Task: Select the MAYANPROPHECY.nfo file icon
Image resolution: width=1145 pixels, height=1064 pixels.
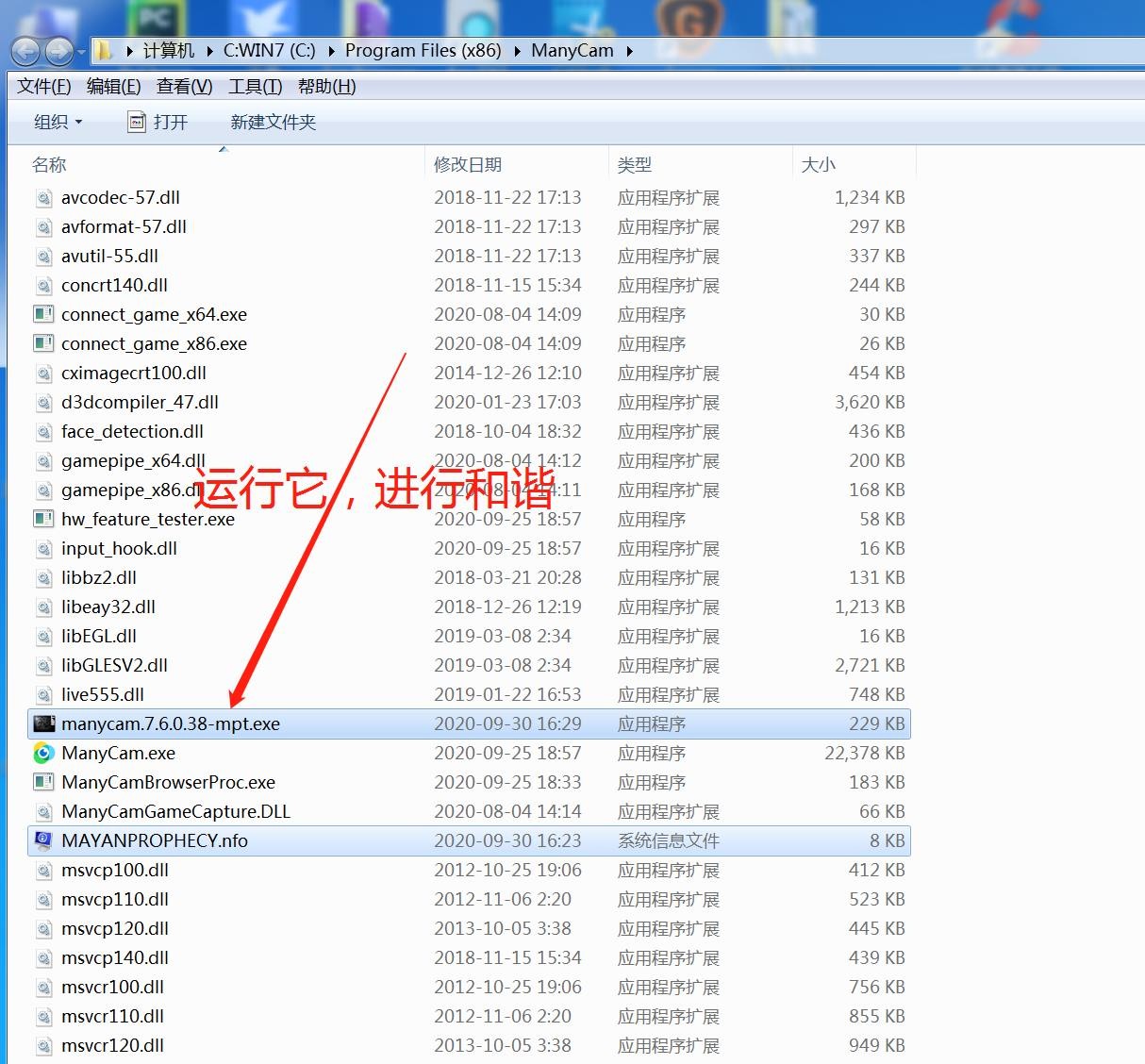Action: pos(43,841)
